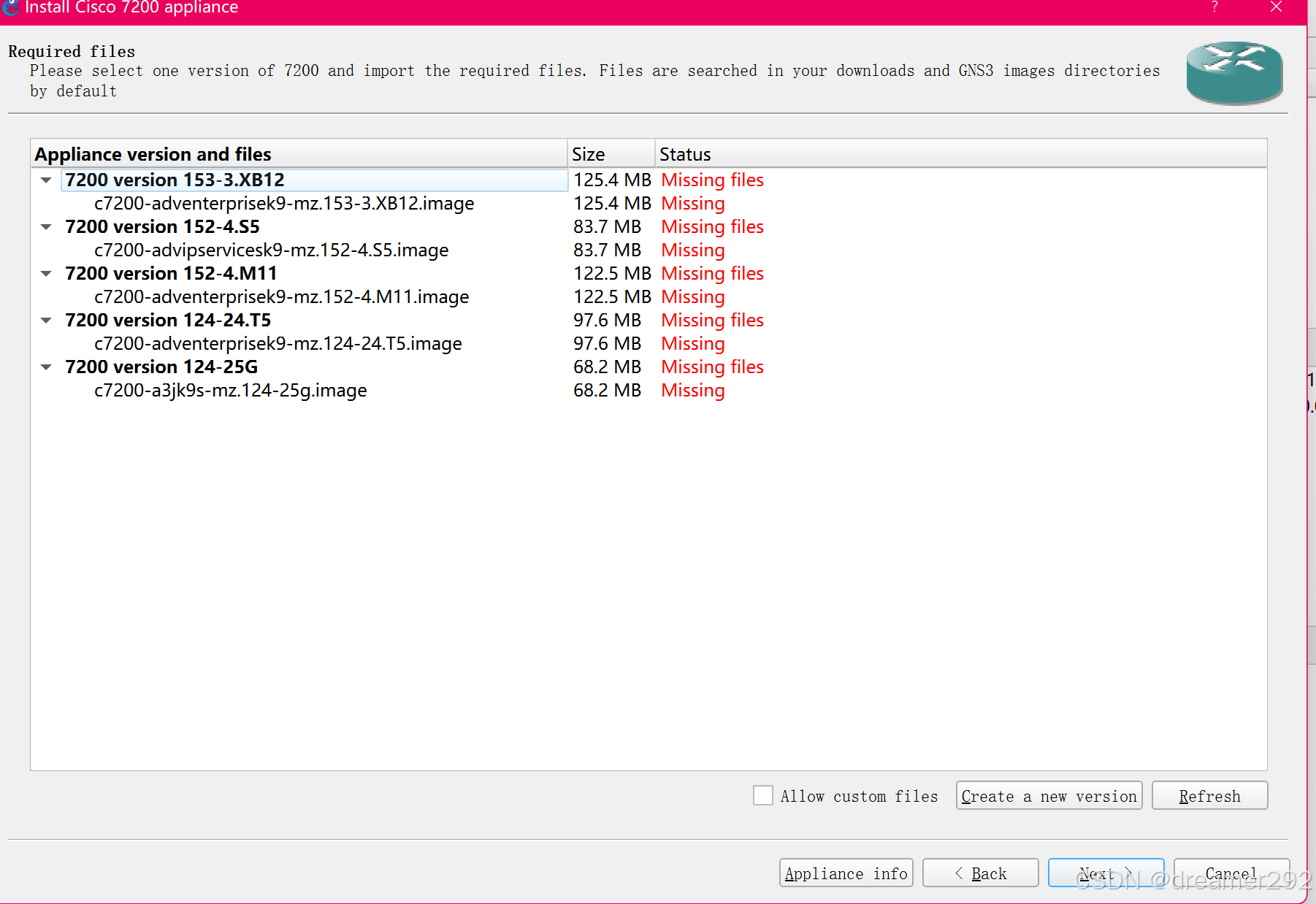The width and height of the screenshot is (1316, 904).
Task: Click the 125.4 MB size of version 153-3.XB12
Action: [612, 180]
